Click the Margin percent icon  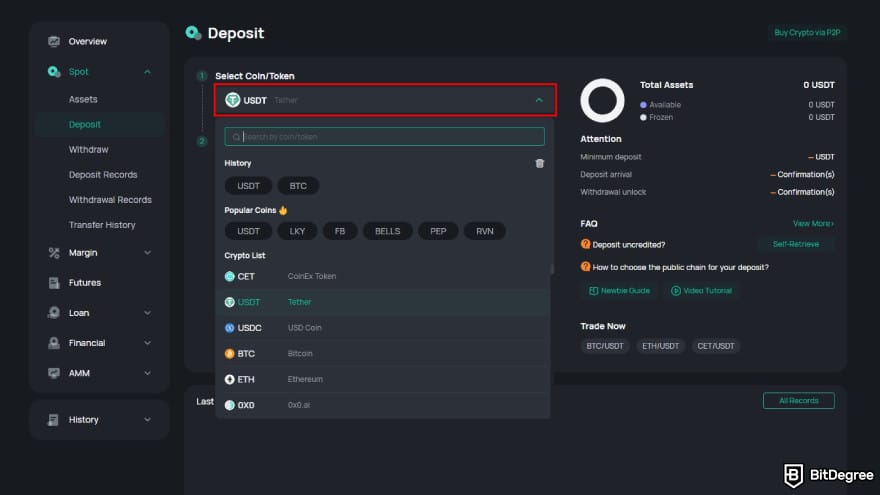point(54,253)
